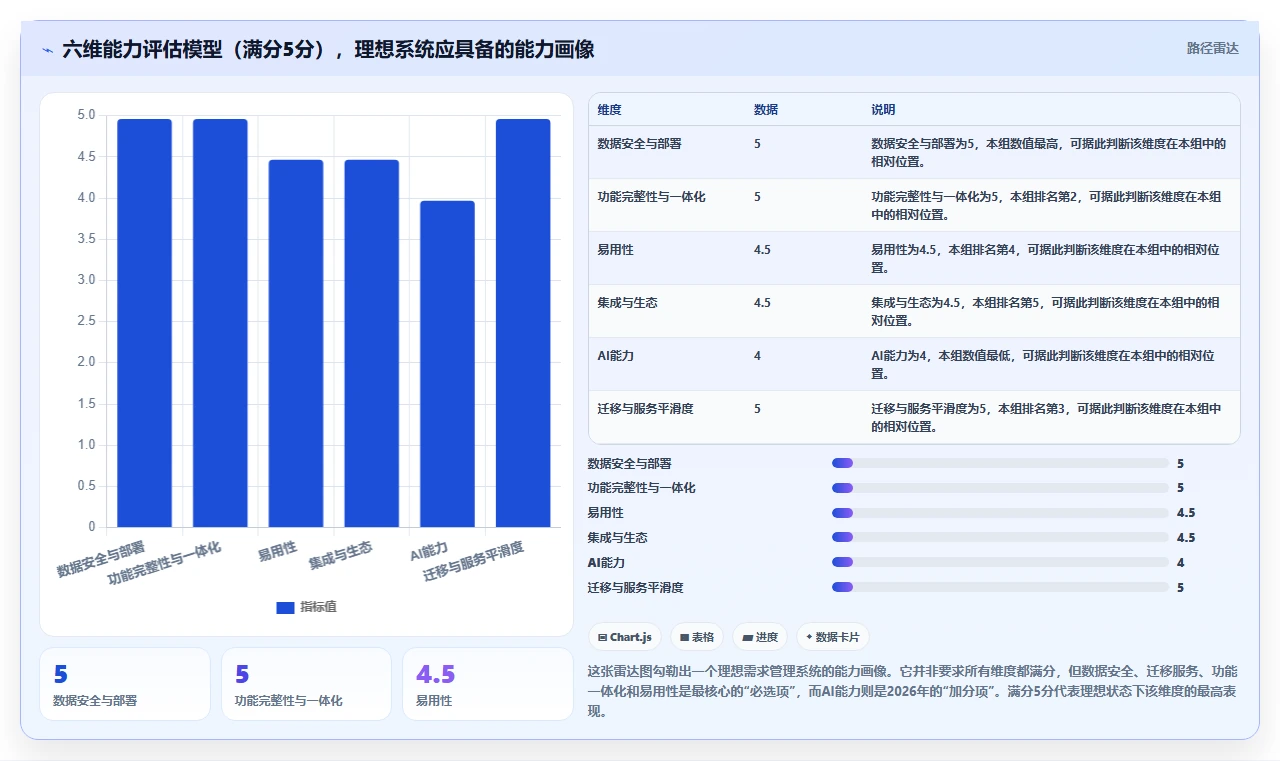
Task: Select the 迁移与服务平滑度 table row name
Action: pos(645,409)
